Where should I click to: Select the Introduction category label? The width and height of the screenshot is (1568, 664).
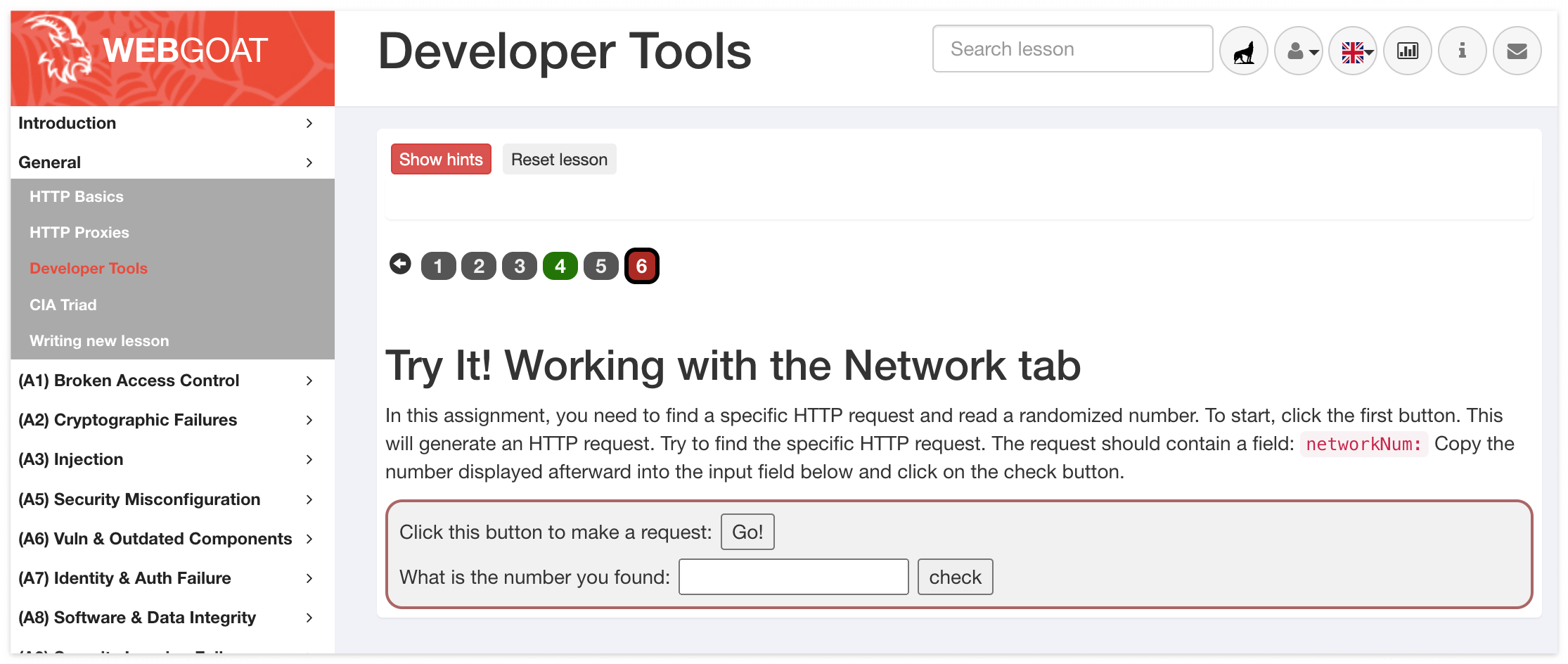[67, 123]
